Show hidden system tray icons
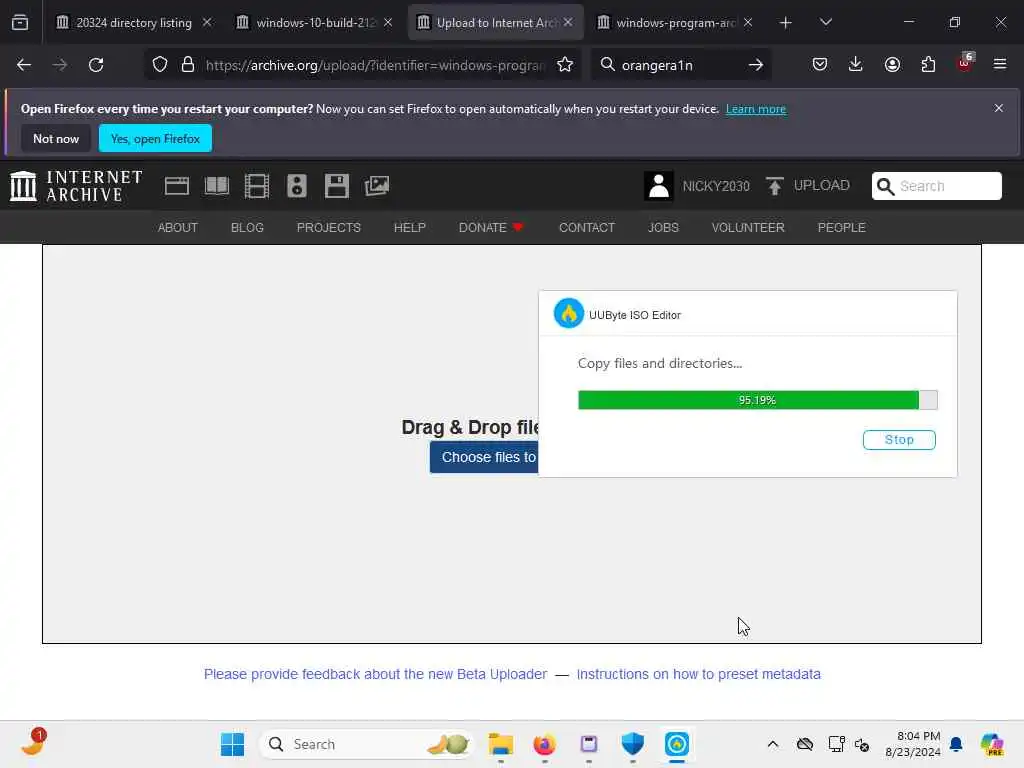The height and width of the screenshot is (768, 1024). click(x=773, y=744)
